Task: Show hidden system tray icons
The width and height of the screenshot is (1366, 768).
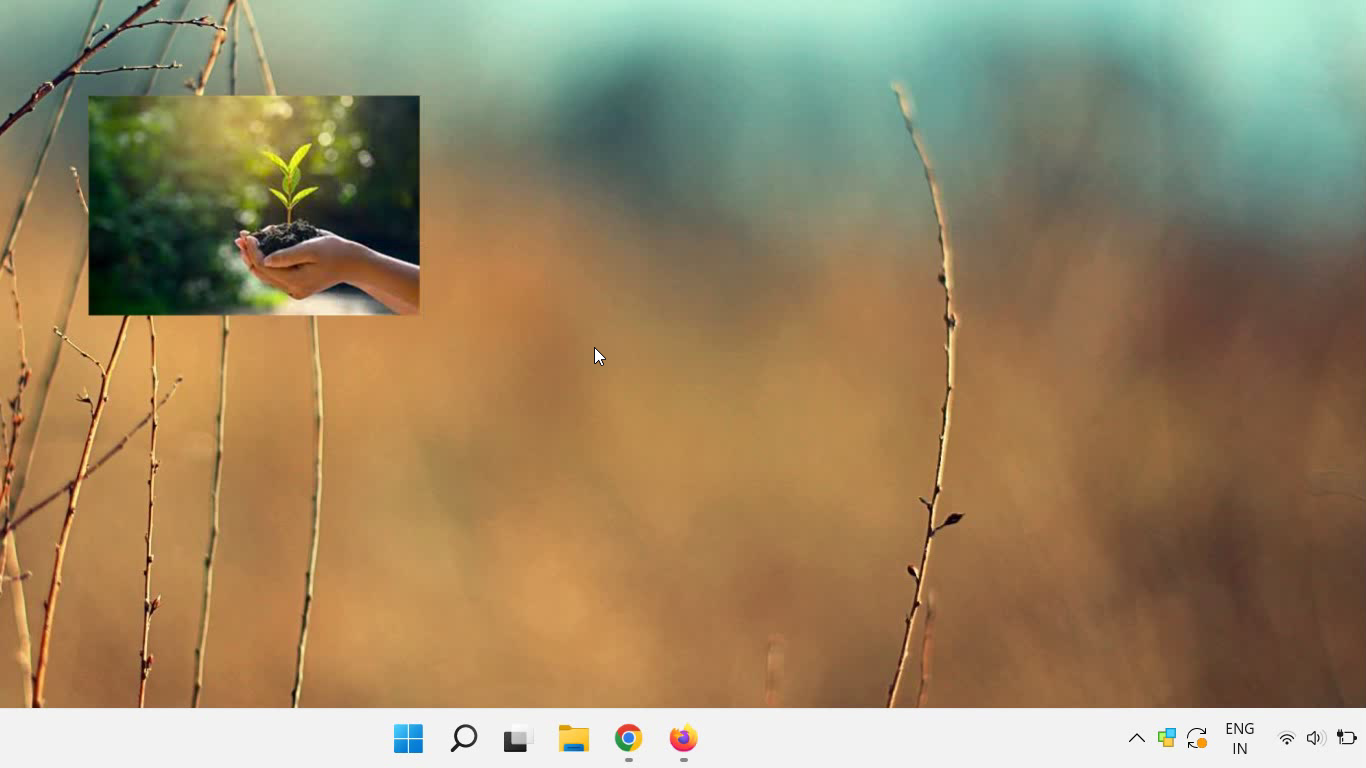Action: pos(1137,739)
